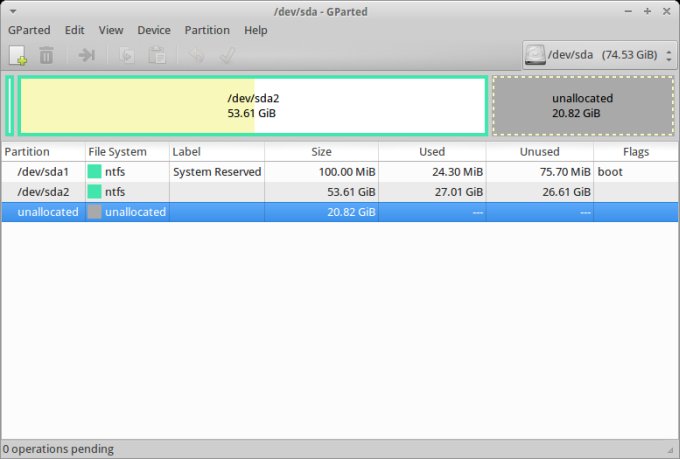The height and width of the screenshot is (459, 680).
Task: Select the /dev/sda2 block in disk map
Action: (252, 106)
